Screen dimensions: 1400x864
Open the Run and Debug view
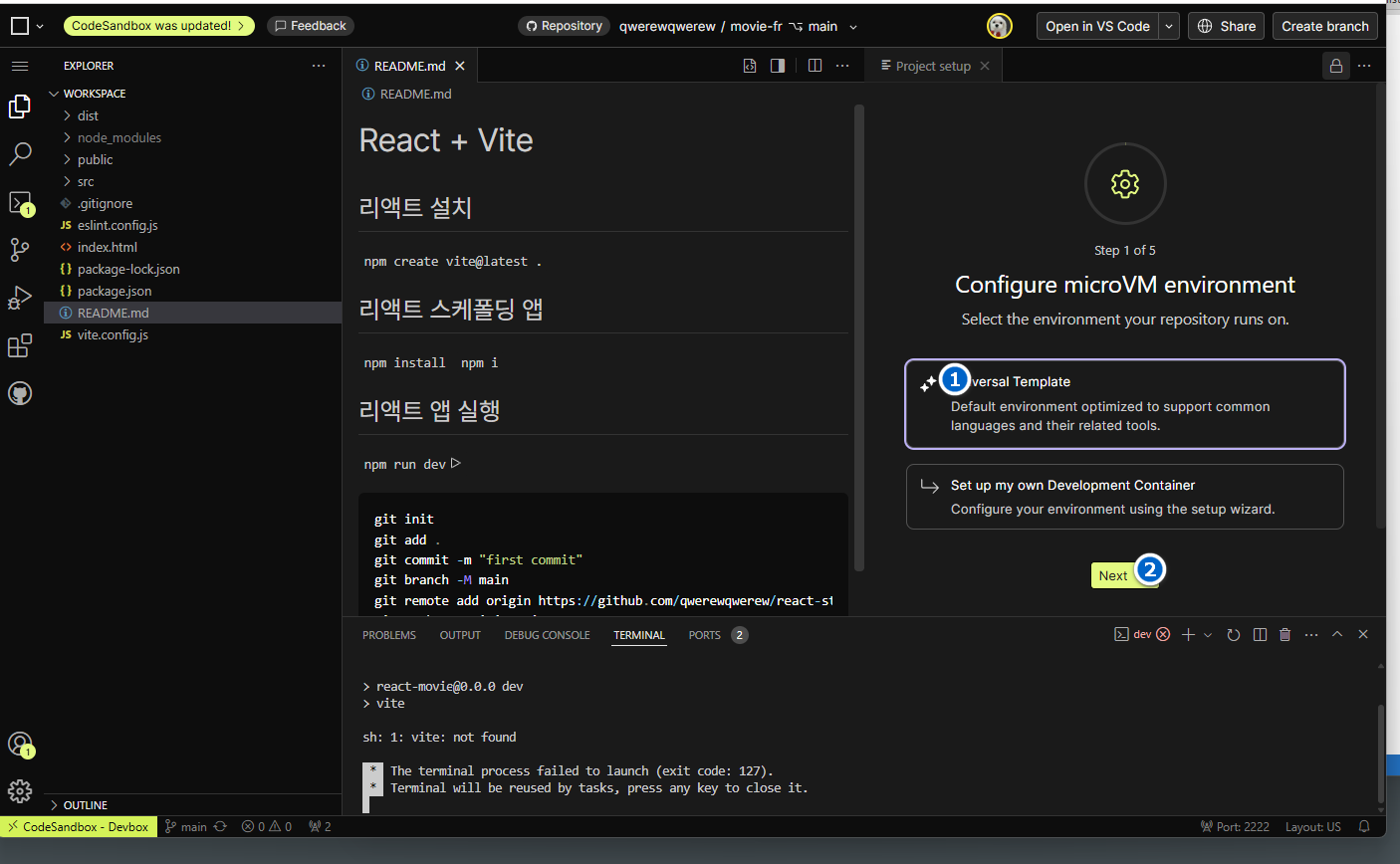20,298
